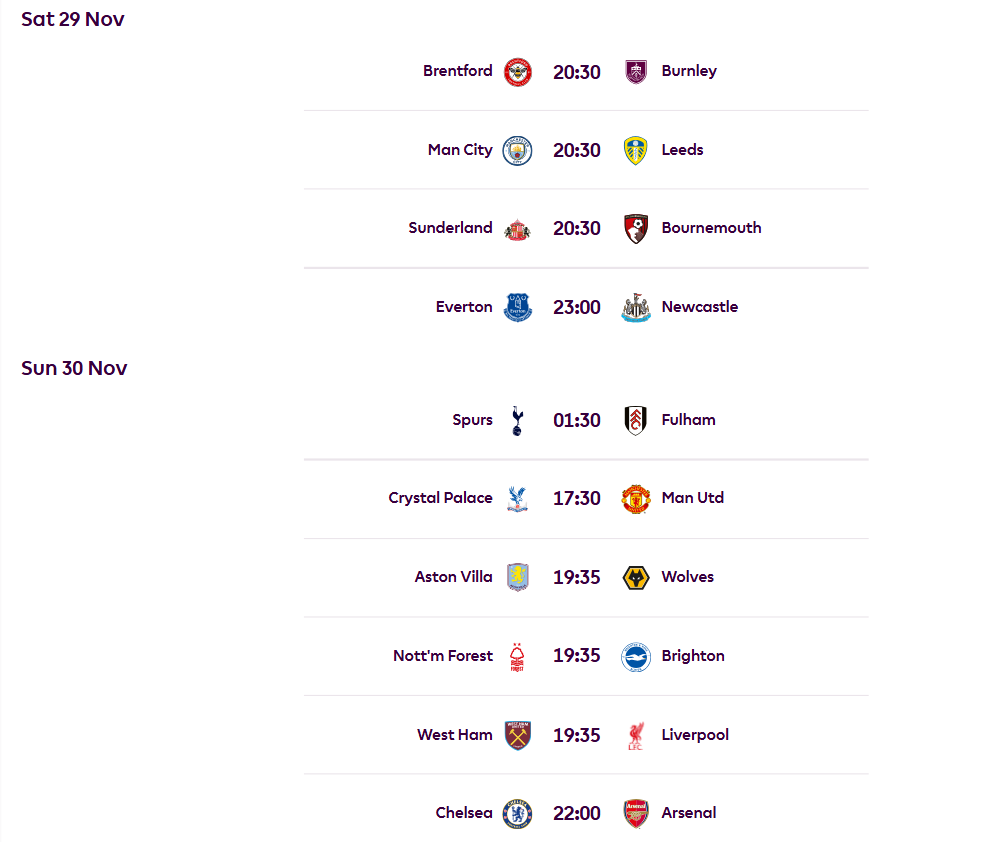
Task: Click the Nott'm Forest tree logo
Action: [x=517, y=657]
